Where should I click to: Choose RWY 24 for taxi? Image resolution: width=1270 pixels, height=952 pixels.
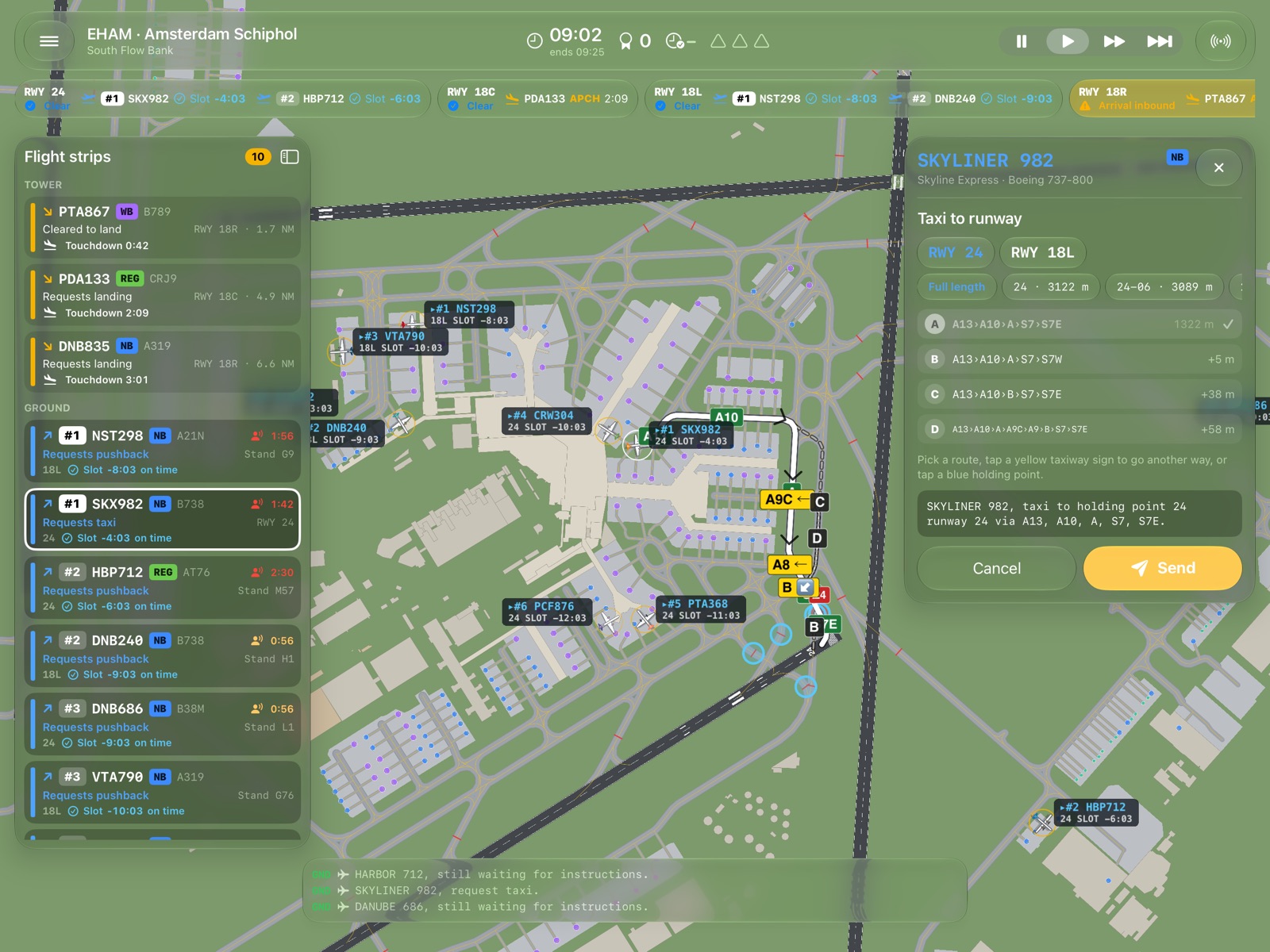[x=956, y=252]
